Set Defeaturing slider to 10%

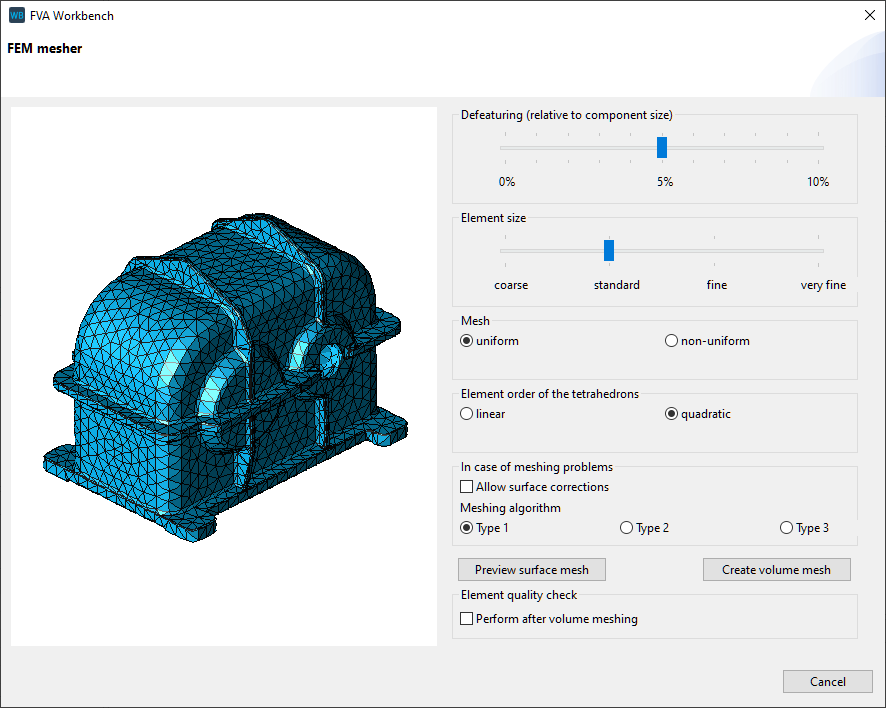pyautogui.click(x=819, y=148)
